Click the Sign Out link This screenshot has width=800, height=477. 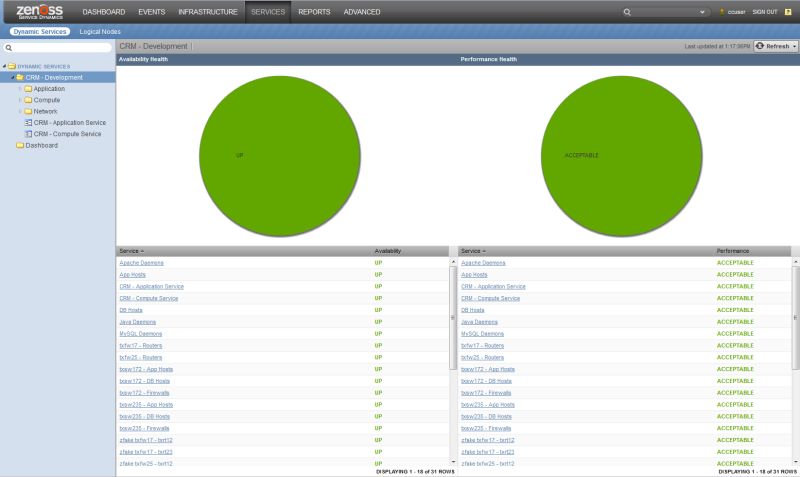pos(765,12)
